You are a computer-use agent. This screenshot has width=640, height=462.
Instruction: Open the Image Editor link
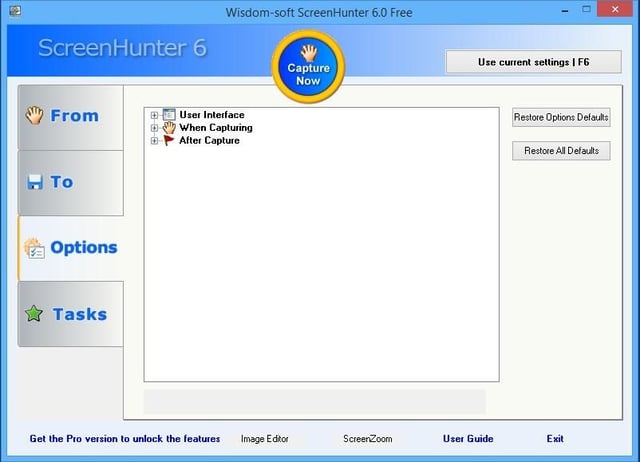pyautogui.click(x=264, y=439)
